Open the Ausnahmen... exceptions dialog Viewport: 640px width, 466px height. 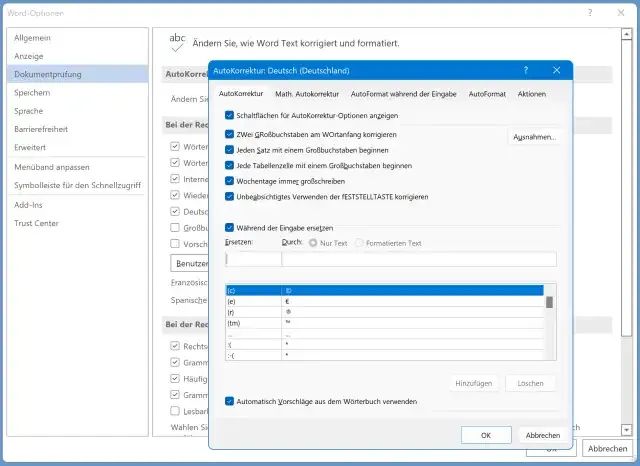[534, 136]
